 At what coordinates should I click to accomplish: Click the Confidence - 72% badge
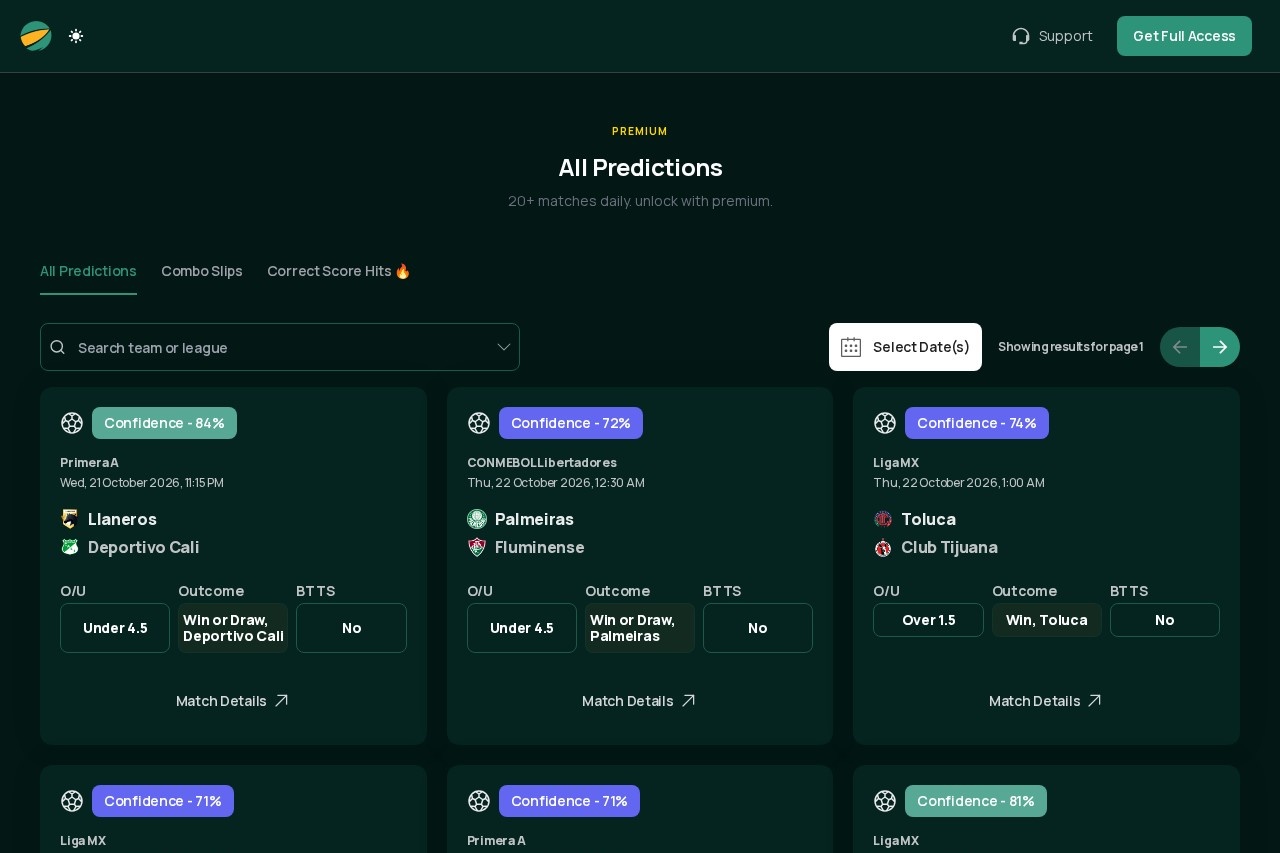(571, 423)
